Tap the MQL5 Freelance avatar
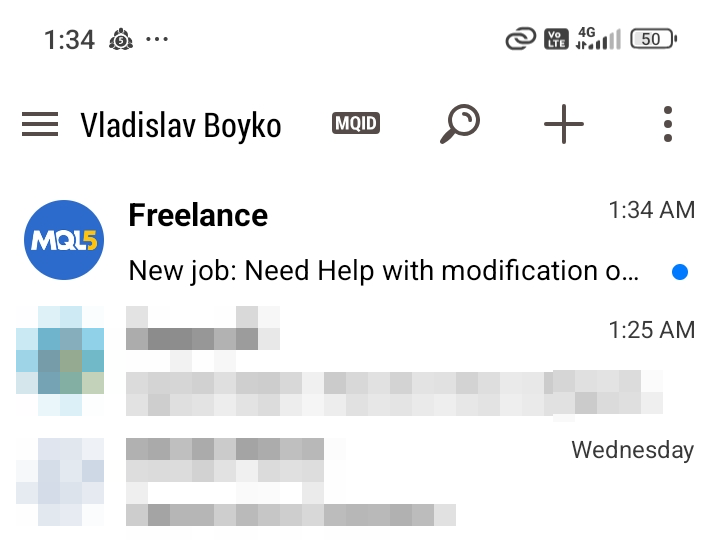This screenshot has width=720, height=545. point(64,241)
